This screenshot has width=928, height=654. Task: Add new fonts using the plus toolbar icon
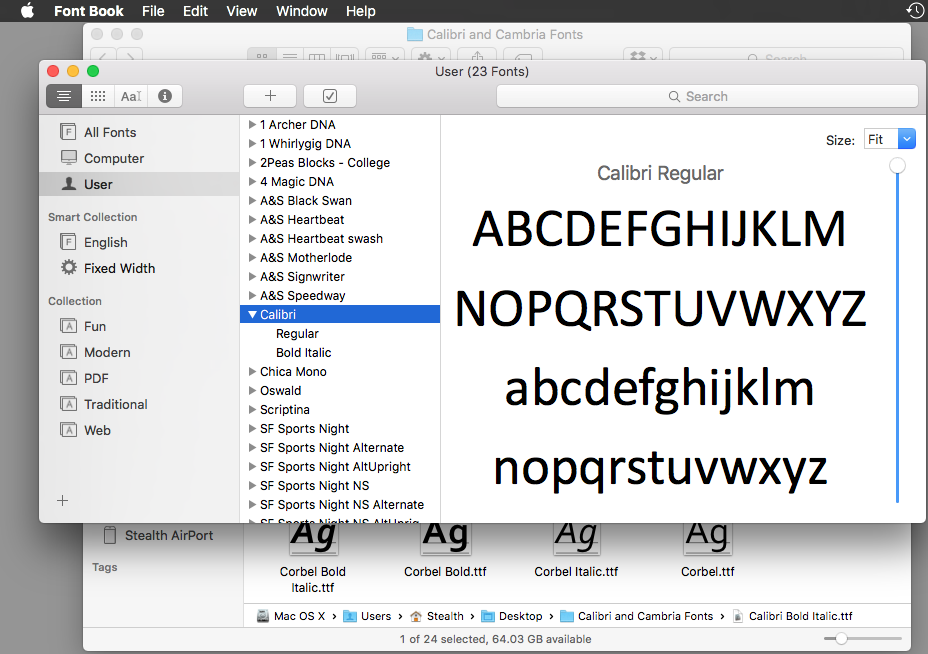[x=269, y=96]
